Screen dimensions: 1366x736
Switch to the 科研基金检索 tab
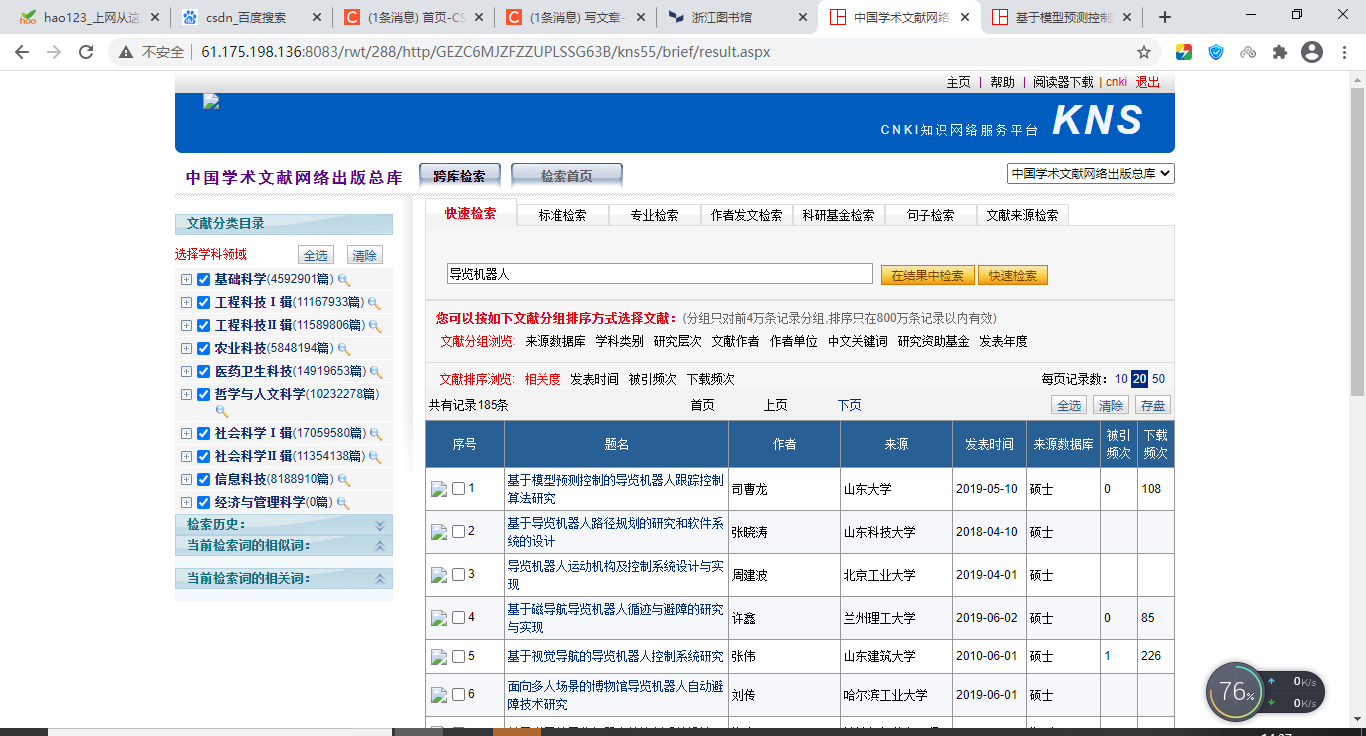click(x=838, y=215)
